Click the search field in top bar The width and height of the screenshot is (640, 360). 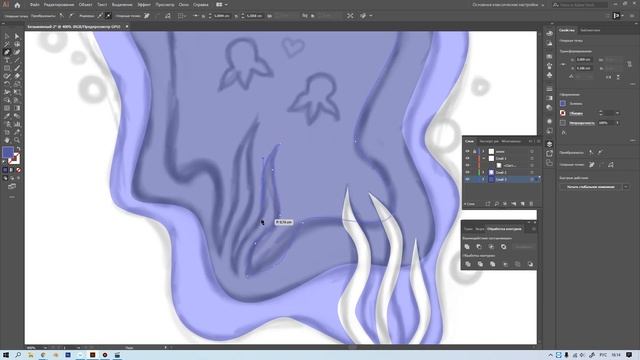click(580, 5)
